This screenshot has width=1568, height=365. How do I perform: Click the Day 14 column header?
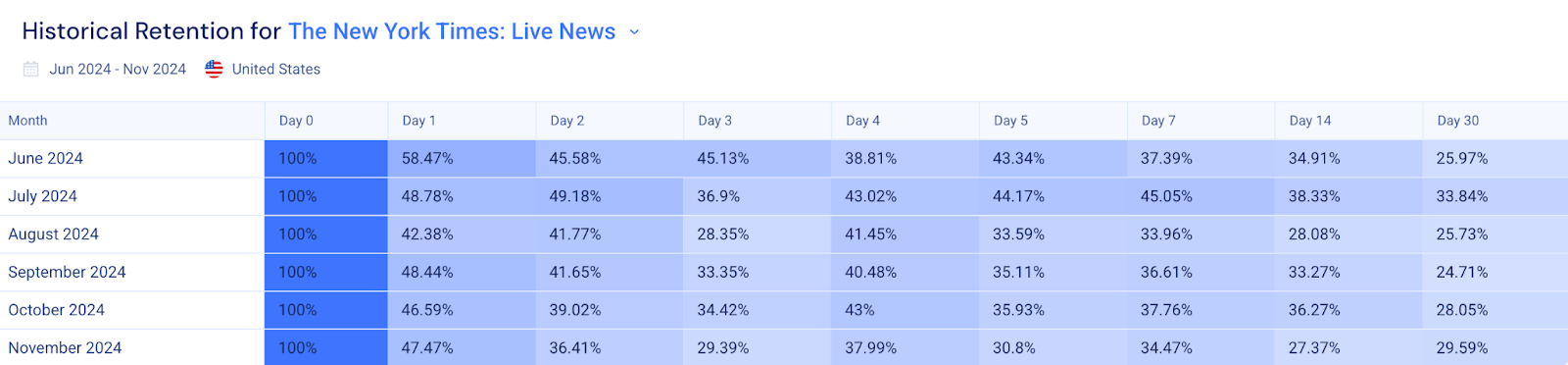click(x=1310, y=121)
